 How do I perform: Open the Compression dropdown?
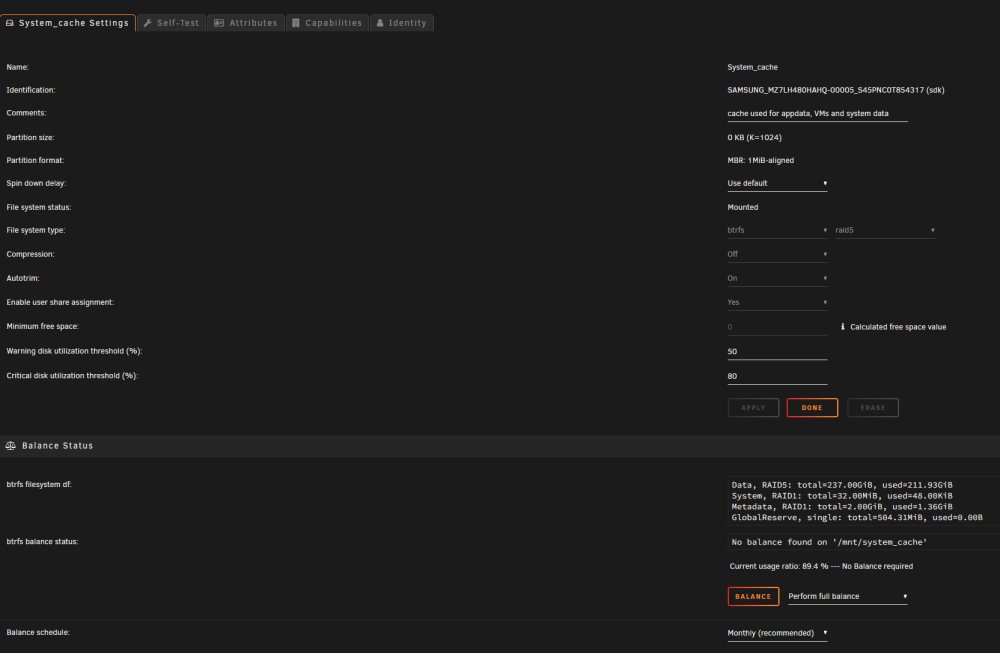(777, 254)
